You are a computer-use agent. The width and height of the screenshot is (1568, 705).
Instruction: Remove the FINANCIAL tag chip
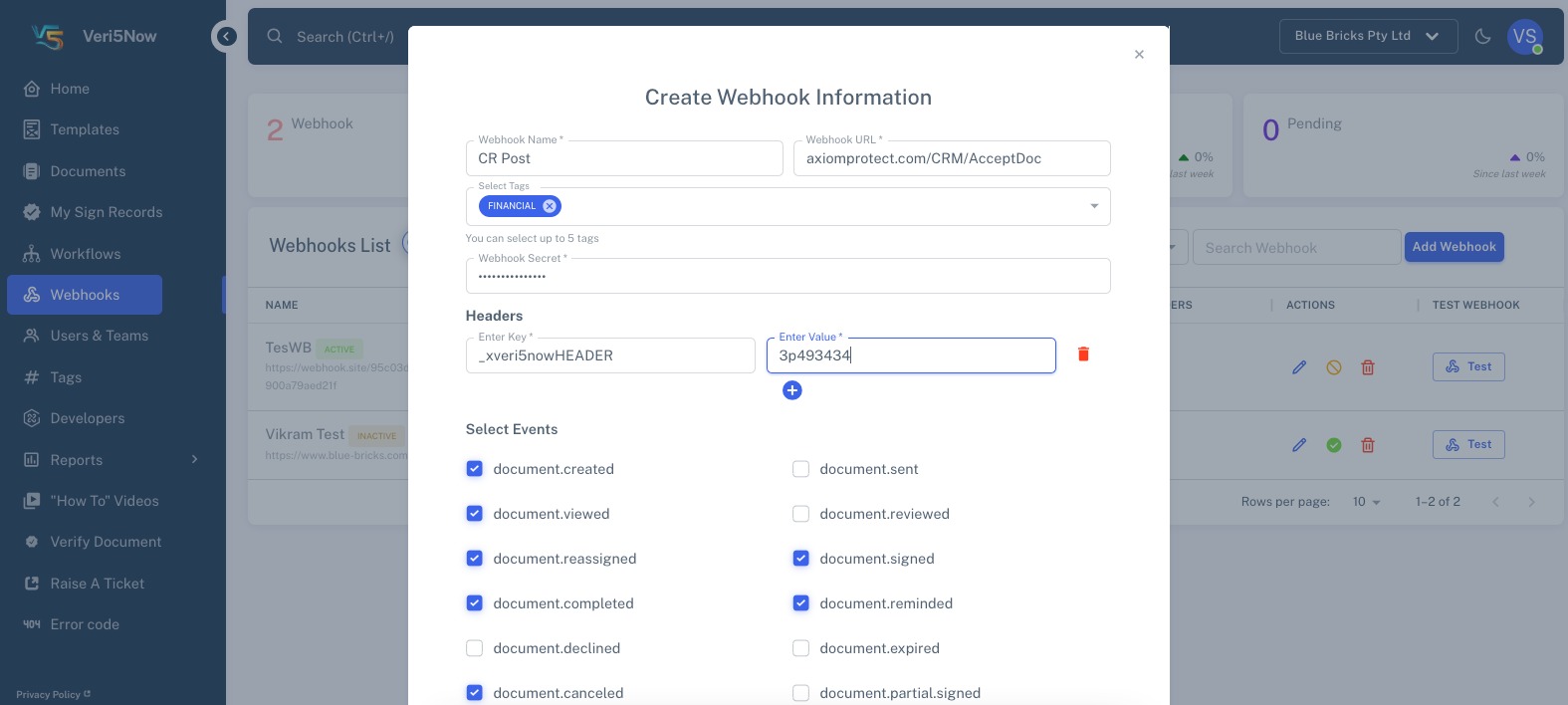[x=550, y=206]
